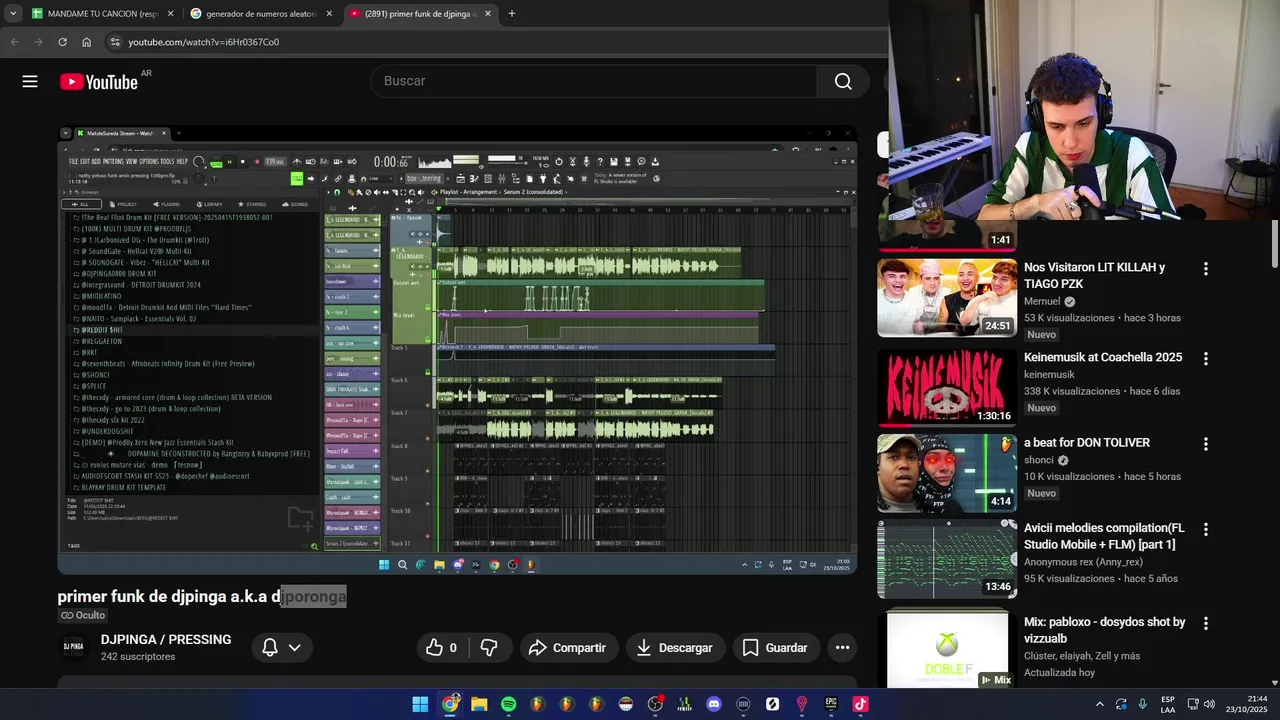Open options menu for Mix pabloxo dosydos shot
Viewport: 1280px width, 720px height.
1205,623
